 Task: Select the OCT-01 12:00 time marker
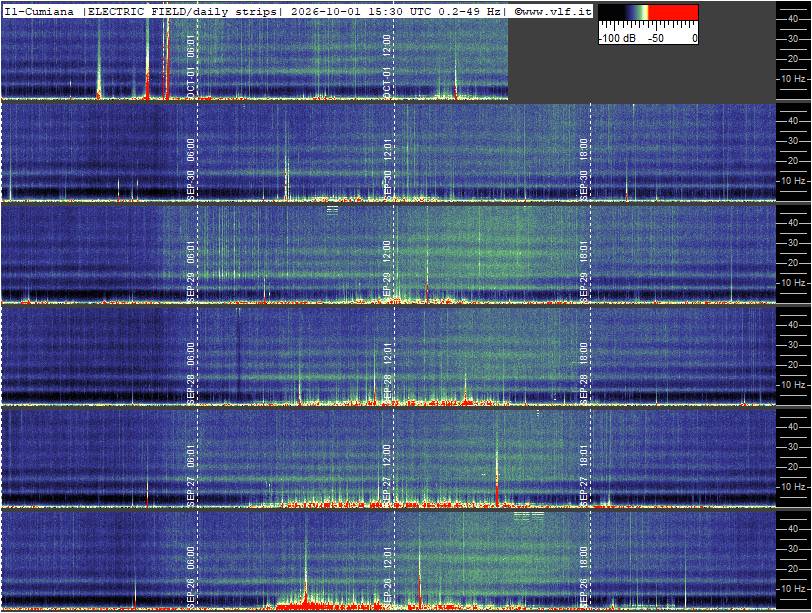click(x=387, y=66)
